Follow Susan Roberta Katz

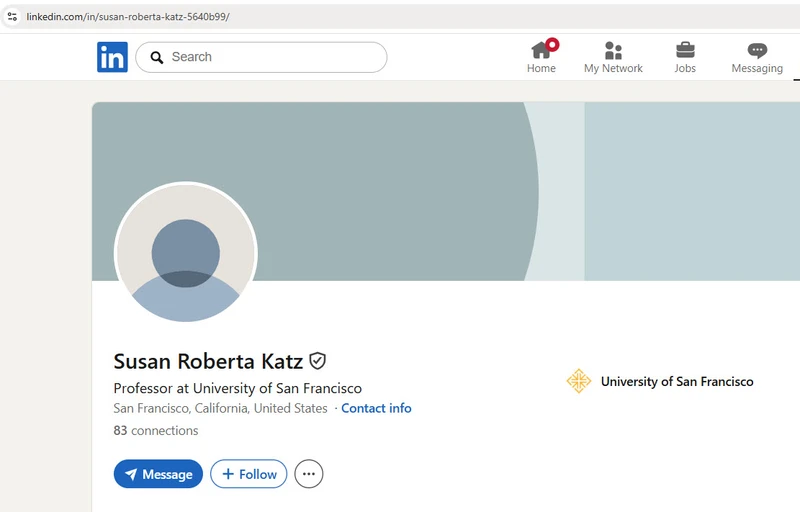coord(249,474)
